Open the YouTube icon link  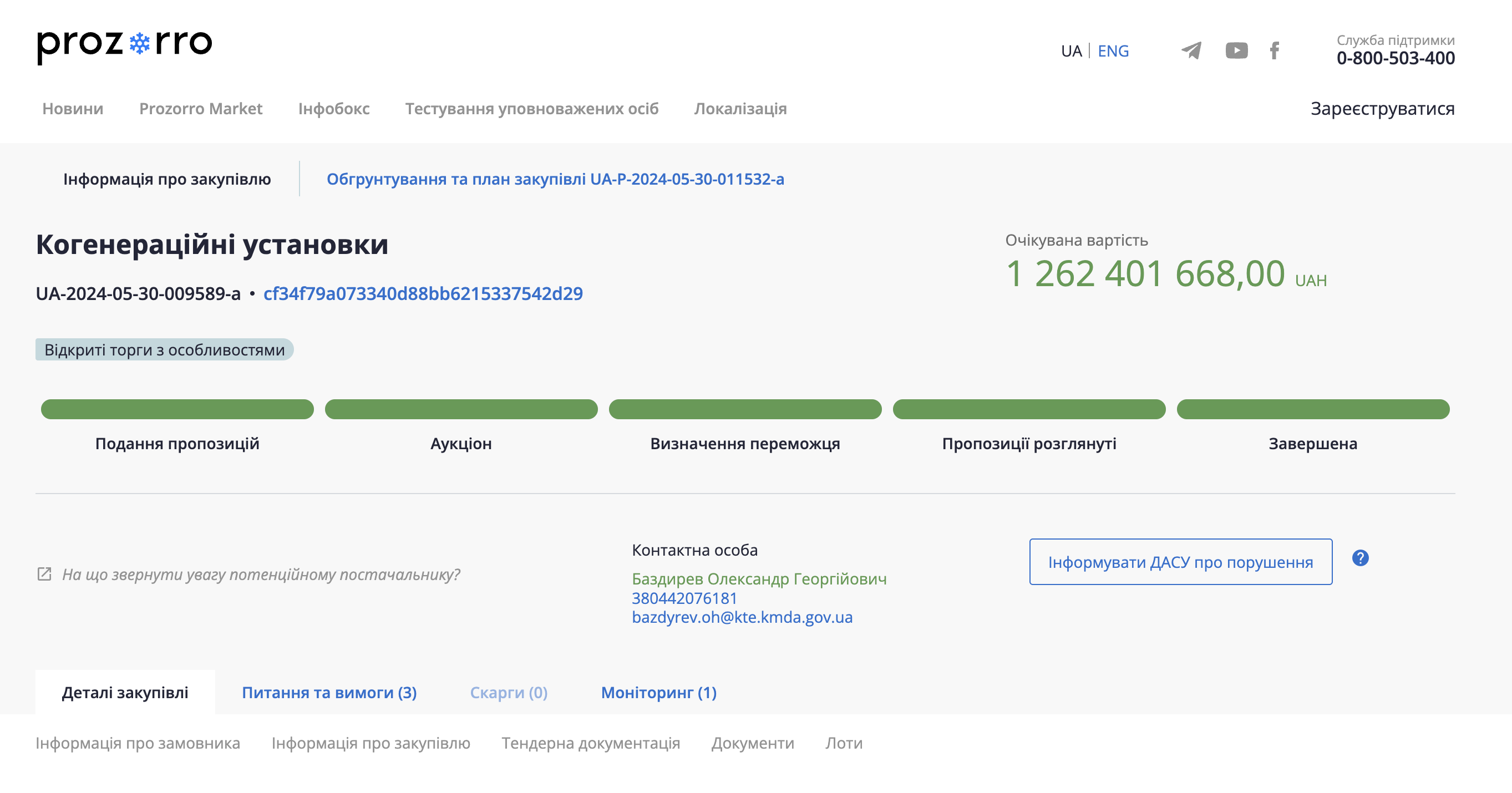tap(1236, 50)
